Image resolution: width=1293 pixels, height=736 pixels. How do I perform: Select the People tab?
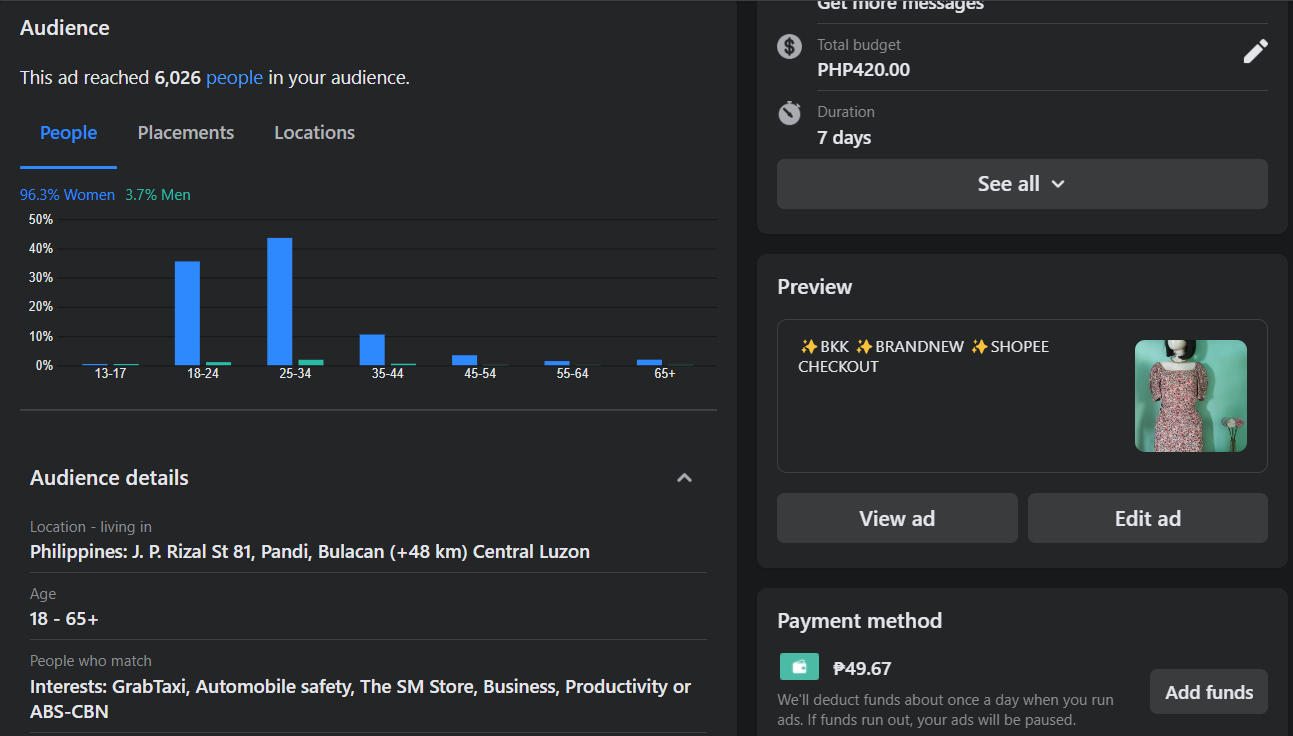[68, 133]
